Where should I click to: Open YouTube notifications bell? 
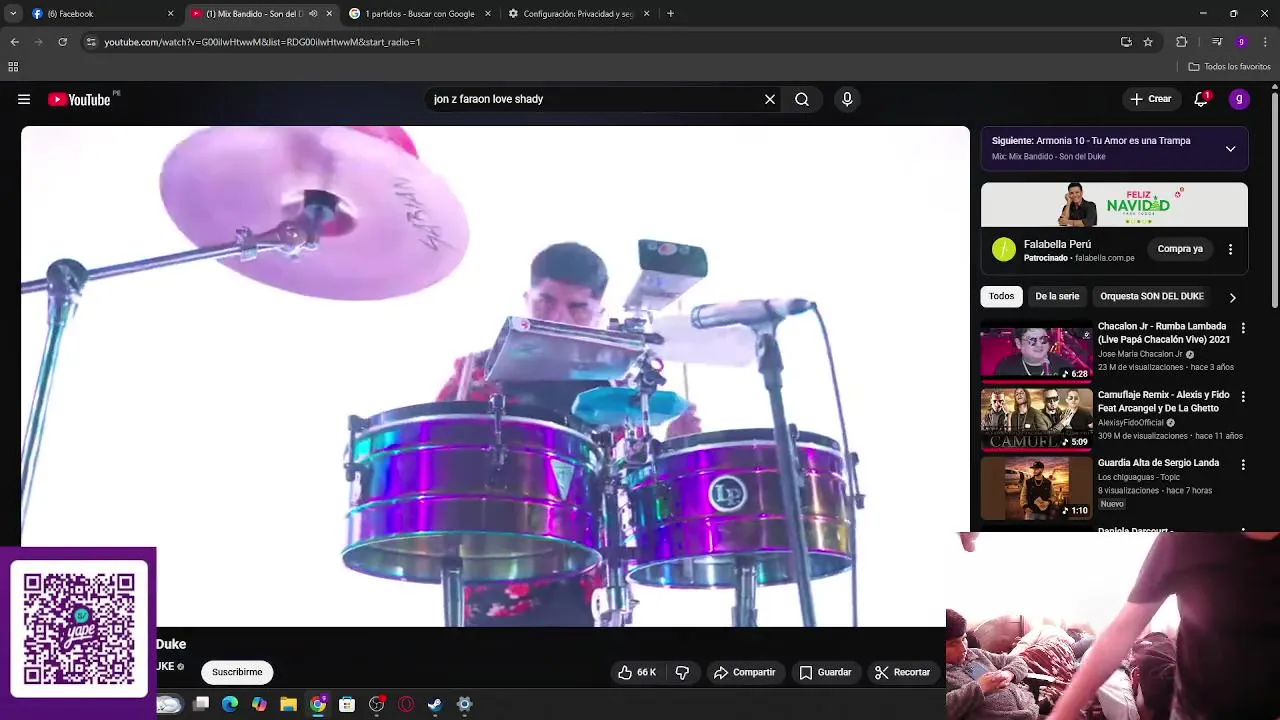(x=1201, y=99)
